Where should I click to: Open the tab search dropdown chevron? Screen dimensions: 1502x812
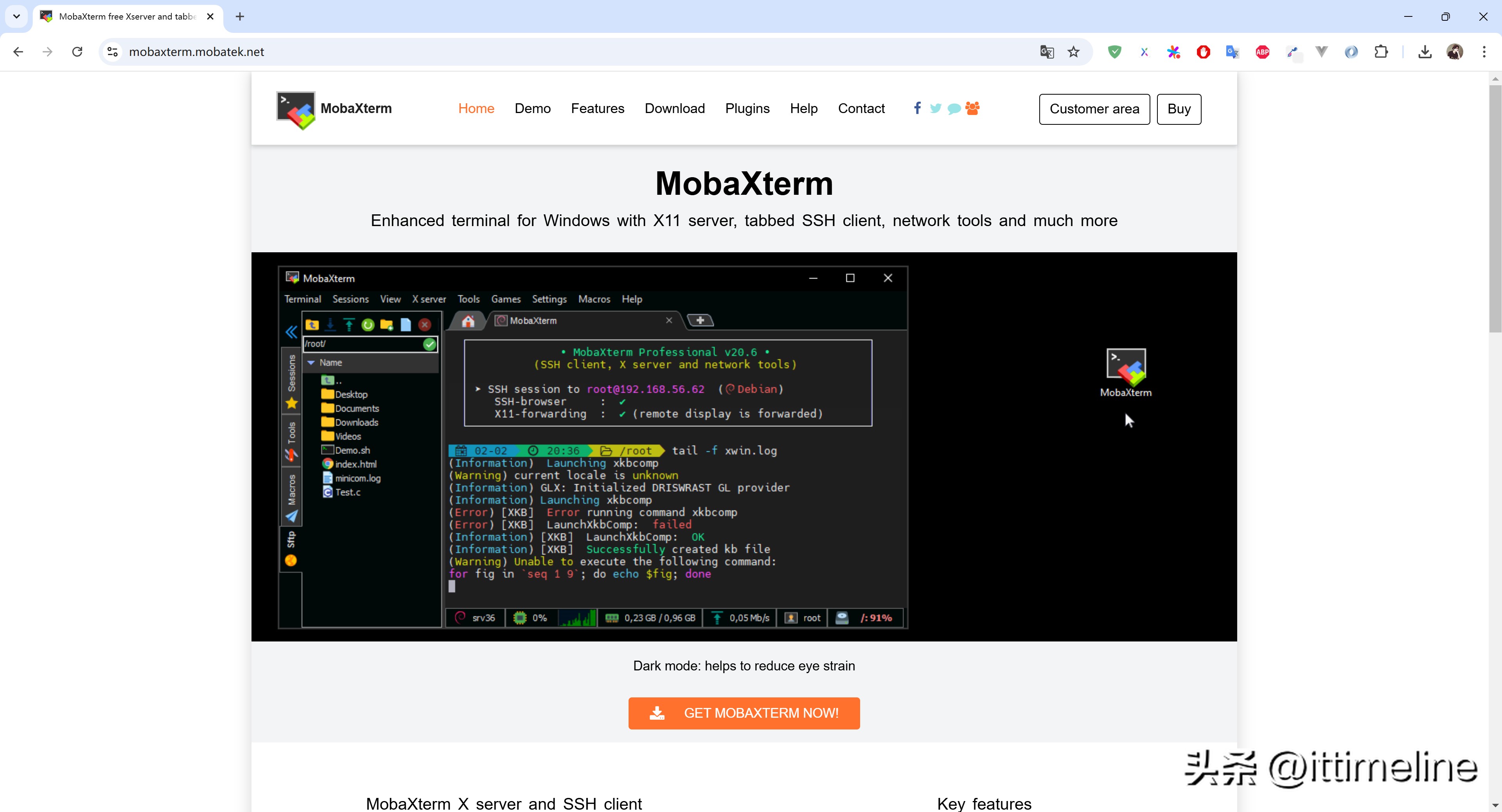click(x=16, y=16)
